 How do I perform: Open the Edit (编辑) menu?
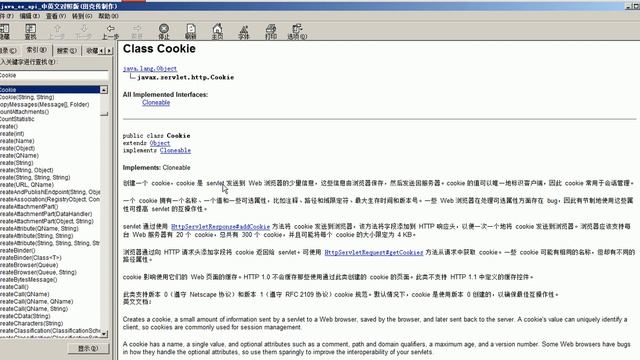[x=30, y=16]
